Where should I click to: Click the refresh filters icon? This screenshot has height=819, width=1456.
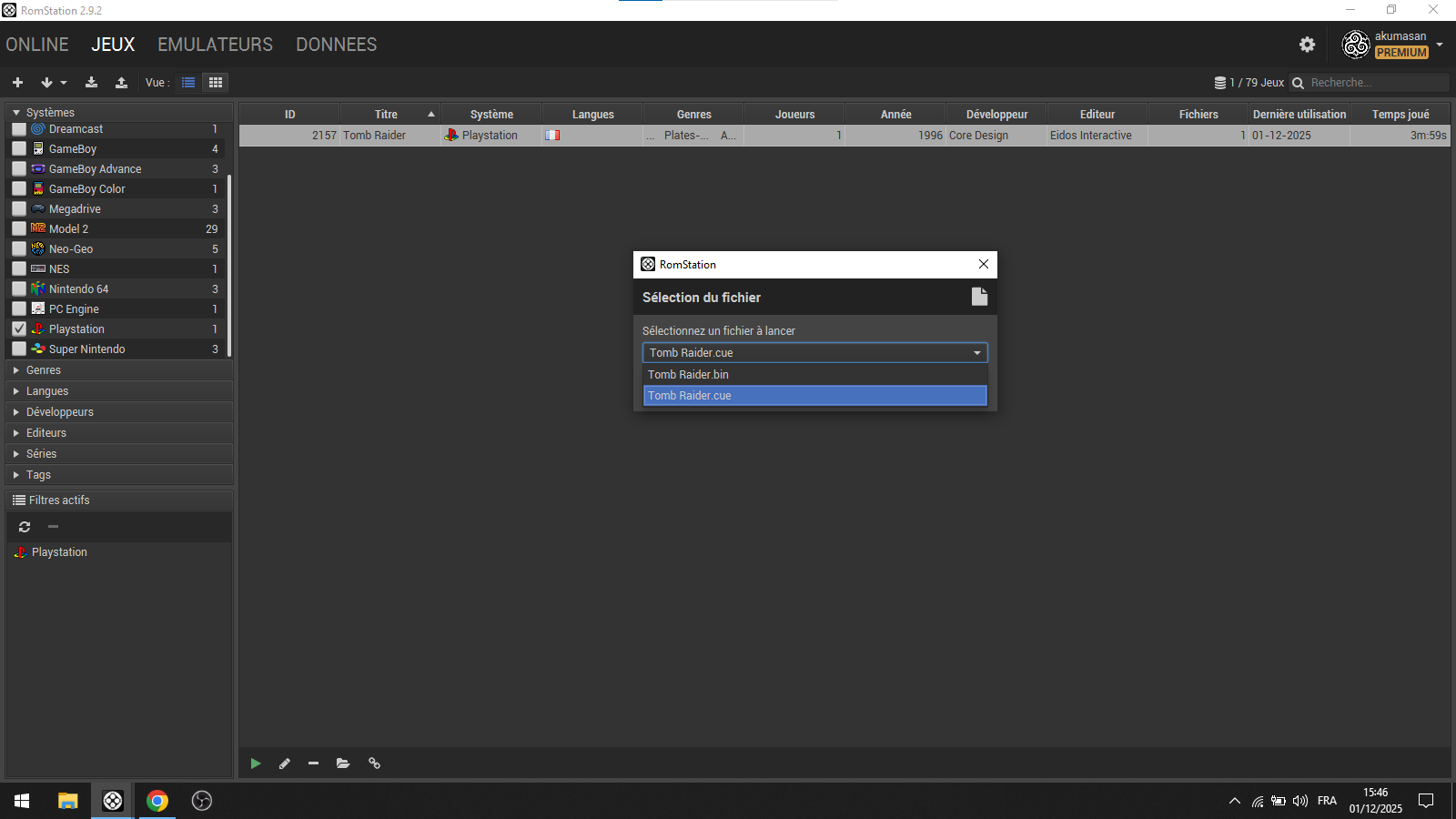tap(25, 527)
